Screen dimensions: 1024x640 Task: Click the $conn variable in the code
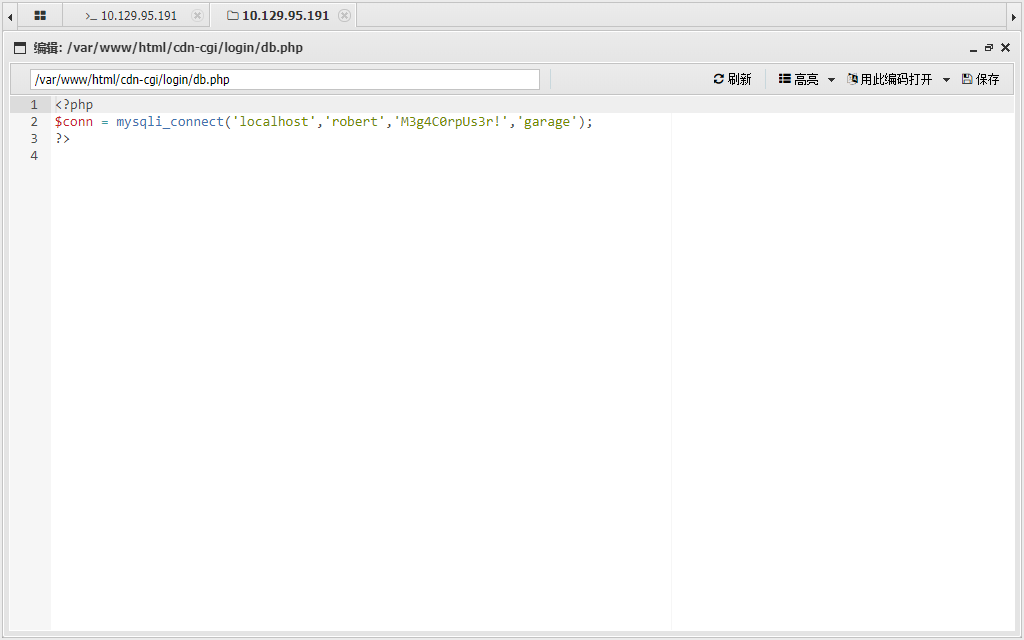(74, 121)
